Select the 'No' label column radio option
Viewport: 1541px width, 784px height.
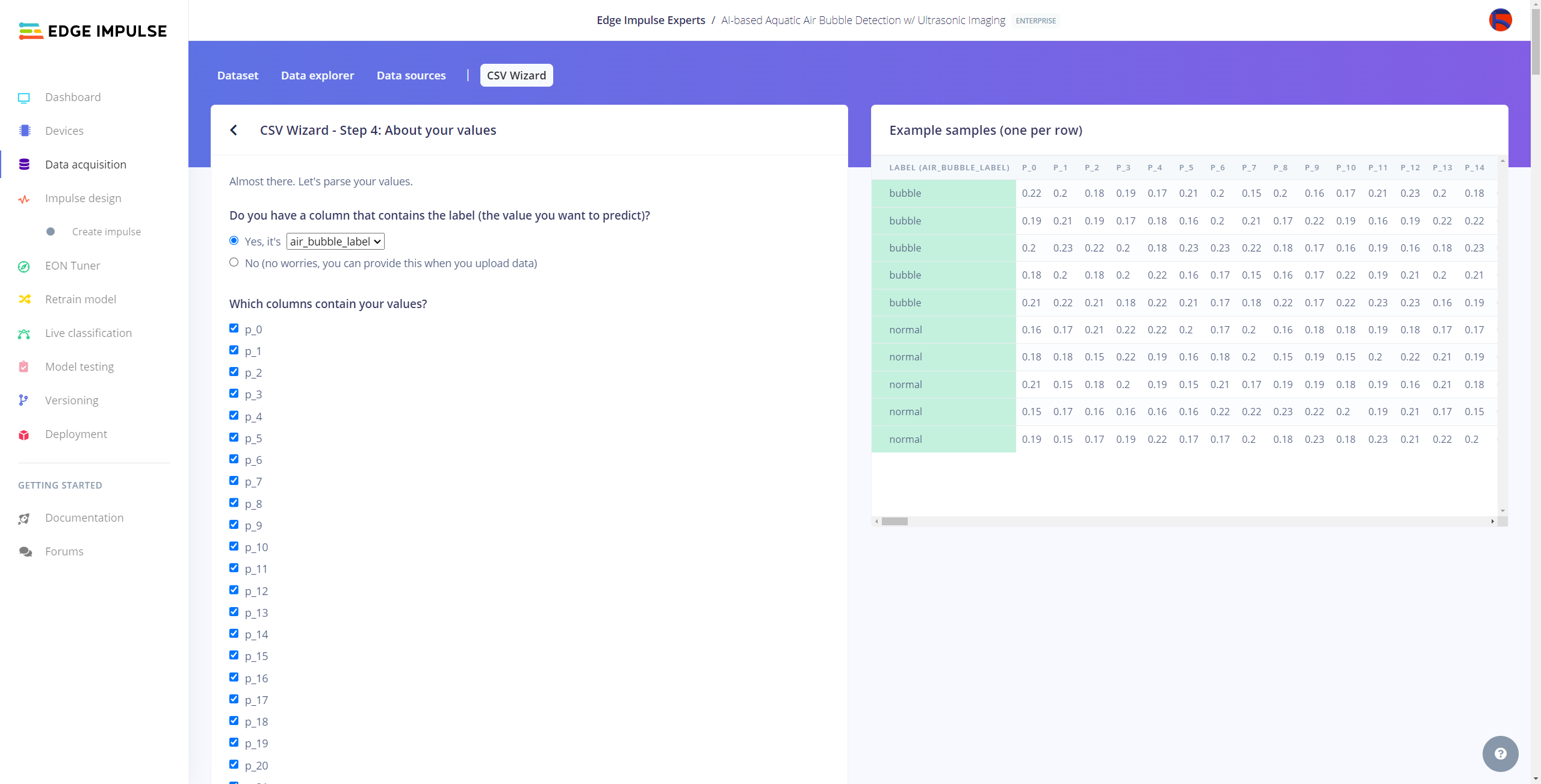coord(234,262)
